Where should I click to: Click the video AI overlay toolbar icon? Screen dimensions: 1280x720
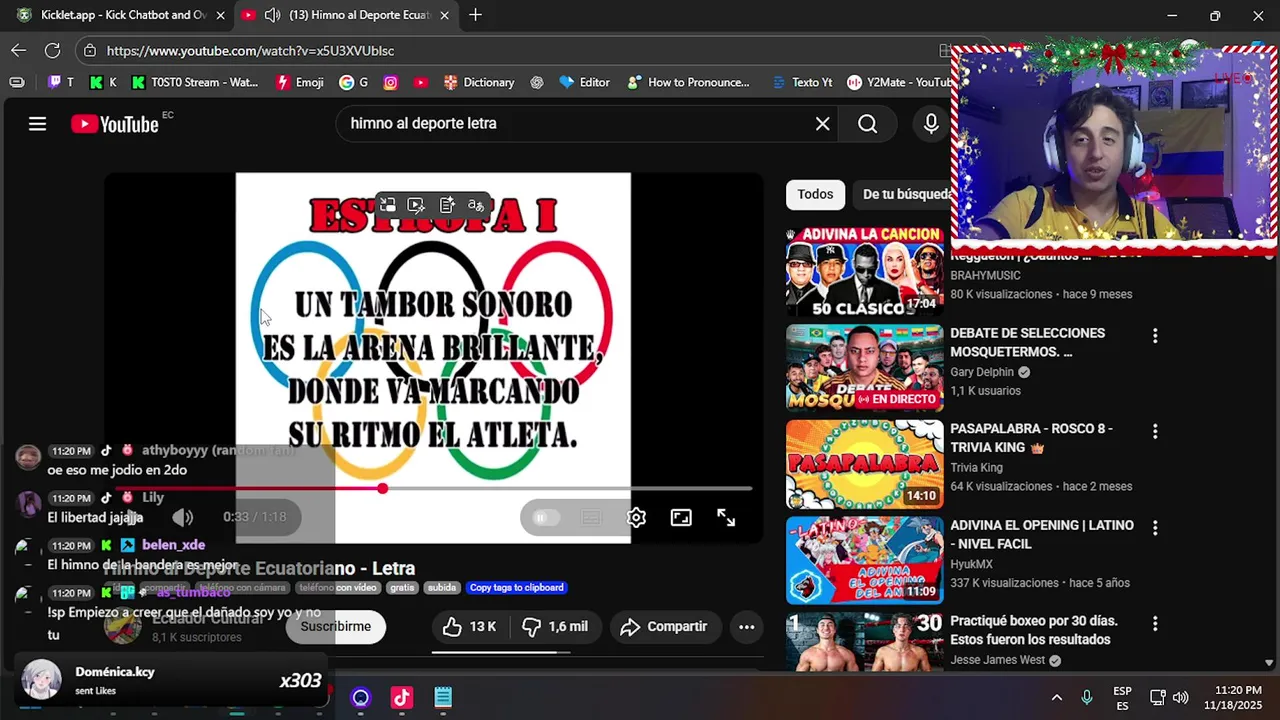[416, 205]
